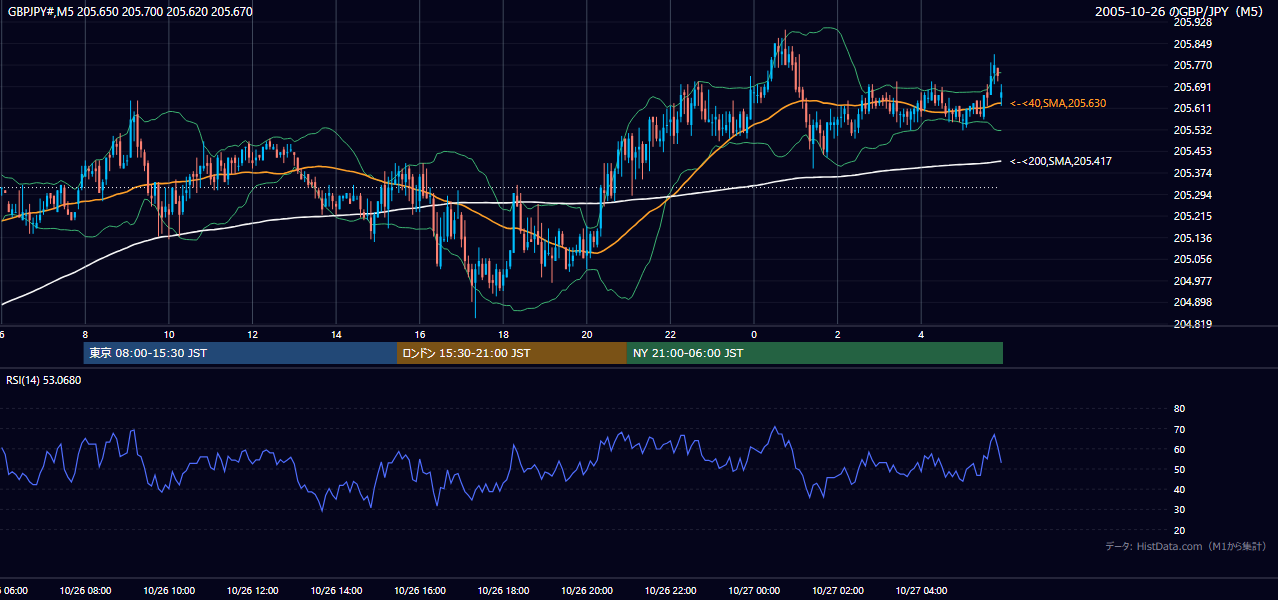Select the NY 21:00-06:00 JST session bar
The width and height of the screenshot is (1278, 600).
click(x=815, y=353)
